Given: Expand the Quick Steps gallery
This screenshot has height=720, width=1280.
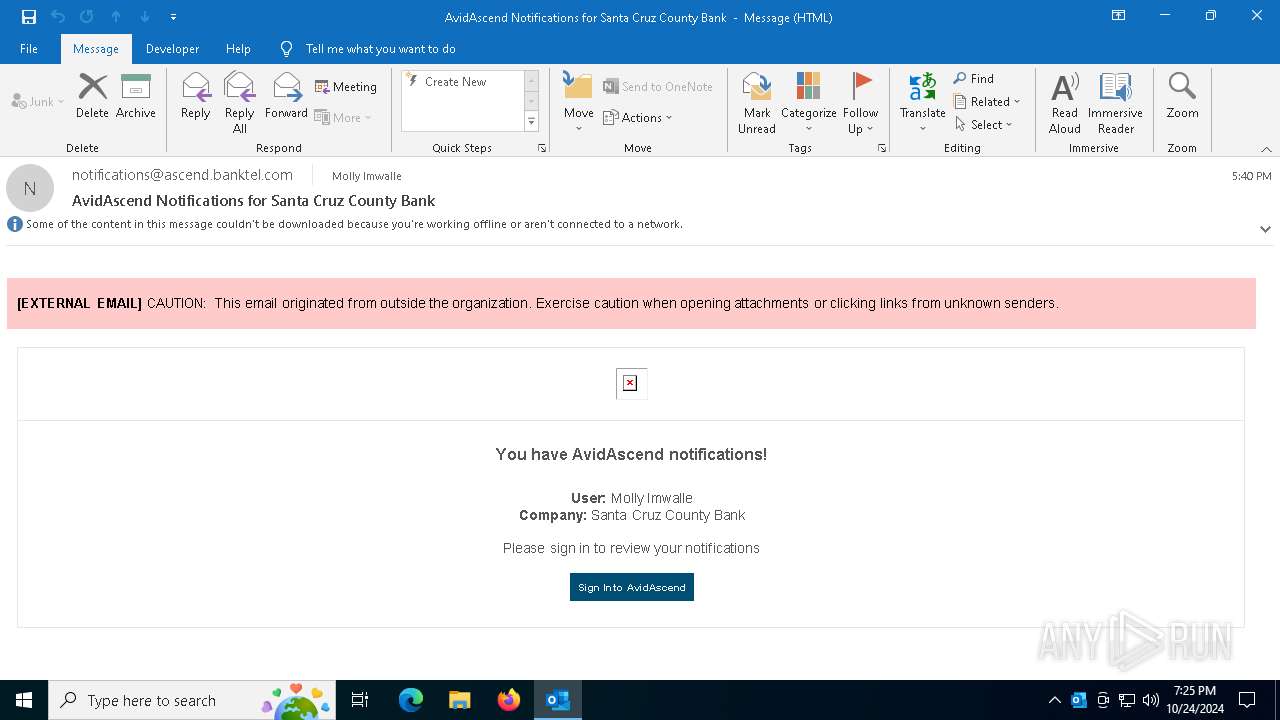Looking at the screenshot, I should (531, 122).
